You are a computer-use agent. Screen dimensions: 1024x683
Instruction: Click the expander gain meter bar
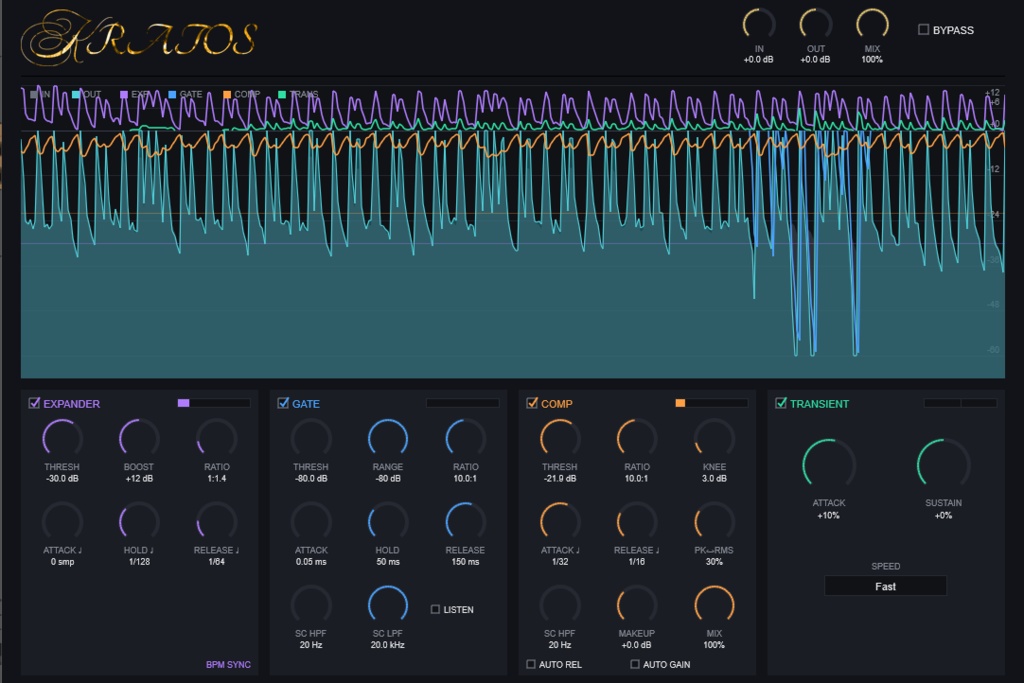point(214,403)
